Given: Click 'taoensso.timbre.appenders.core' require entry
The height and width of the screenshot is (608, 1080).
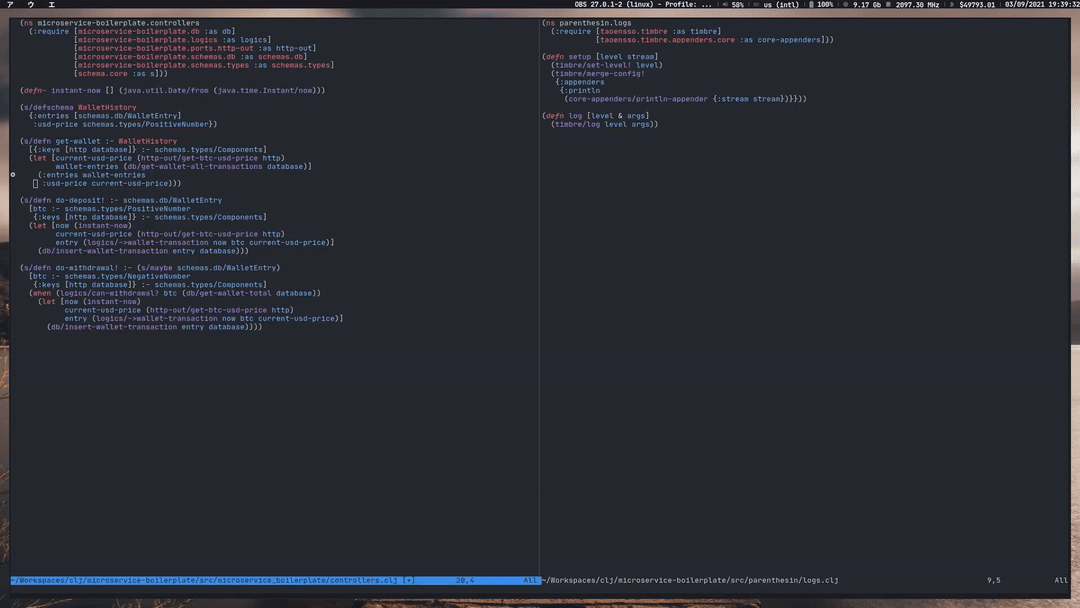Looking at the screenshot, I should (667, 40).
